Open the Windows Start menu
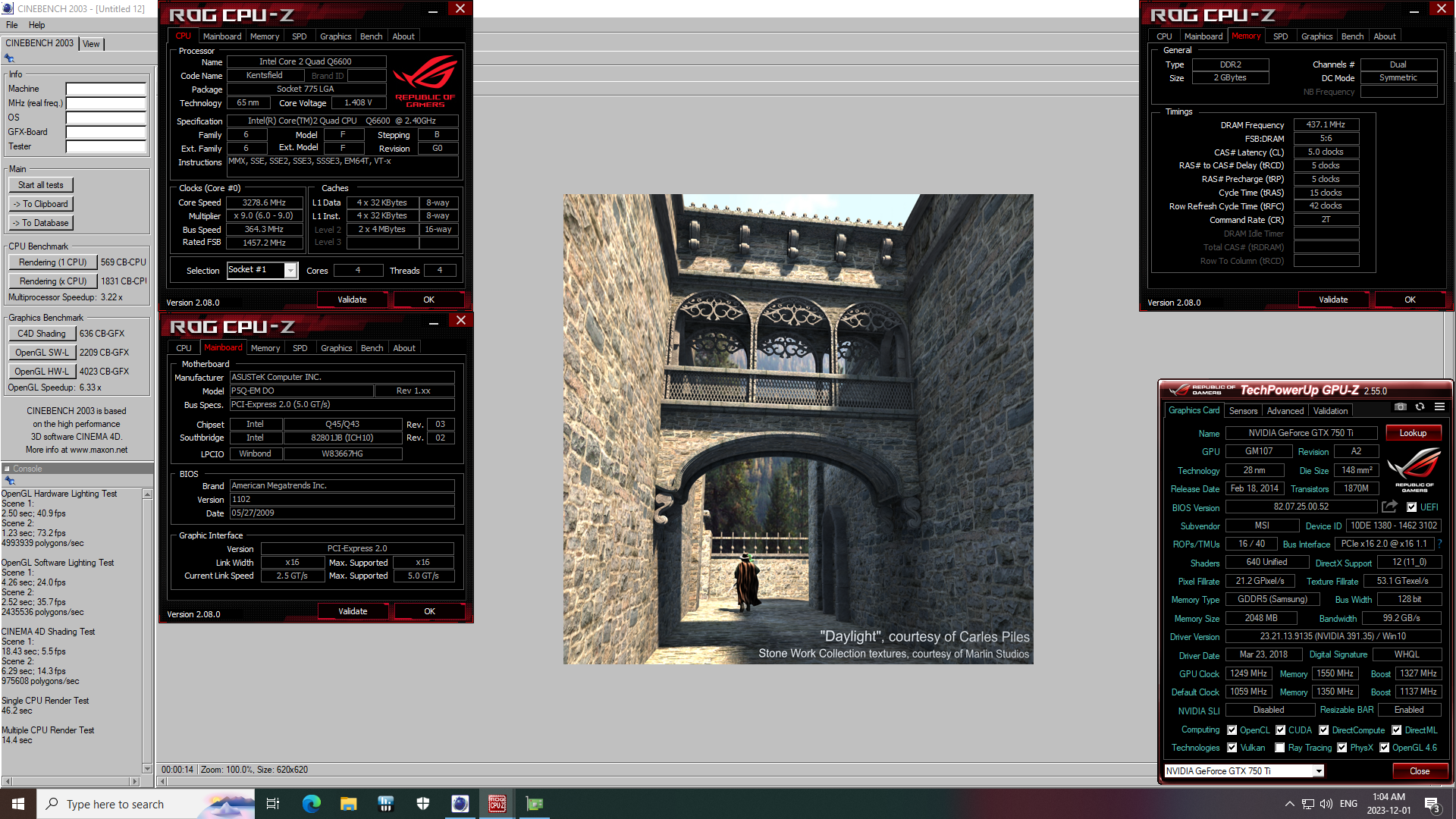Viewport: 1456px width, 819px height. [18, 804]
